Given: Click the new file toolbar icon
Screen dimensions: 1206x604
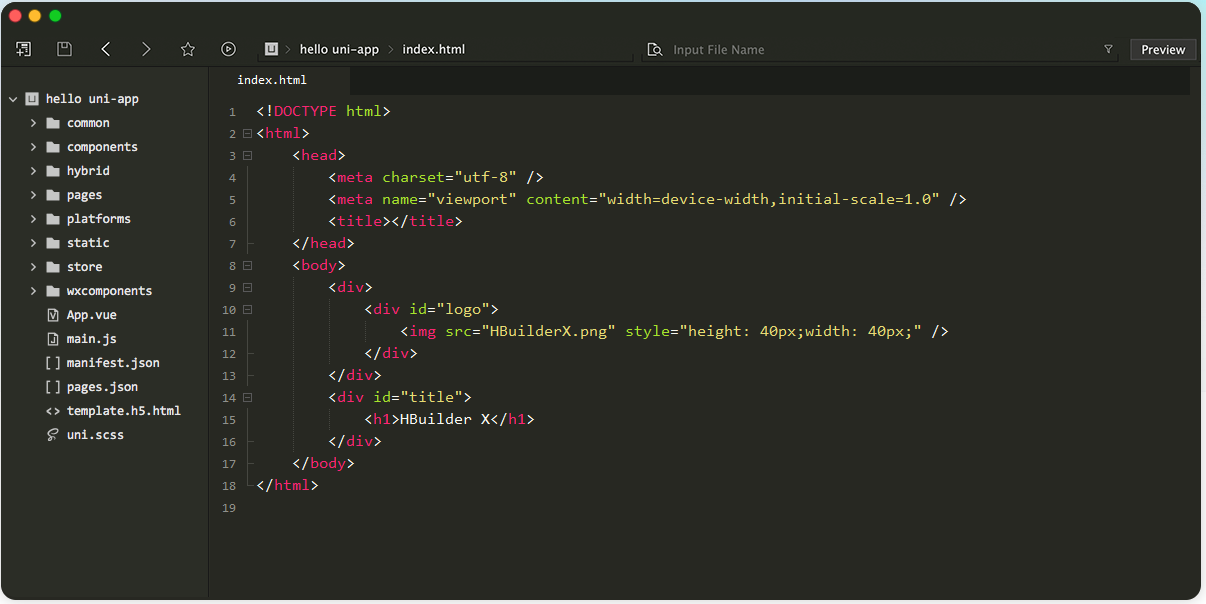Looking at the screenshot, I should click(23, 49).
